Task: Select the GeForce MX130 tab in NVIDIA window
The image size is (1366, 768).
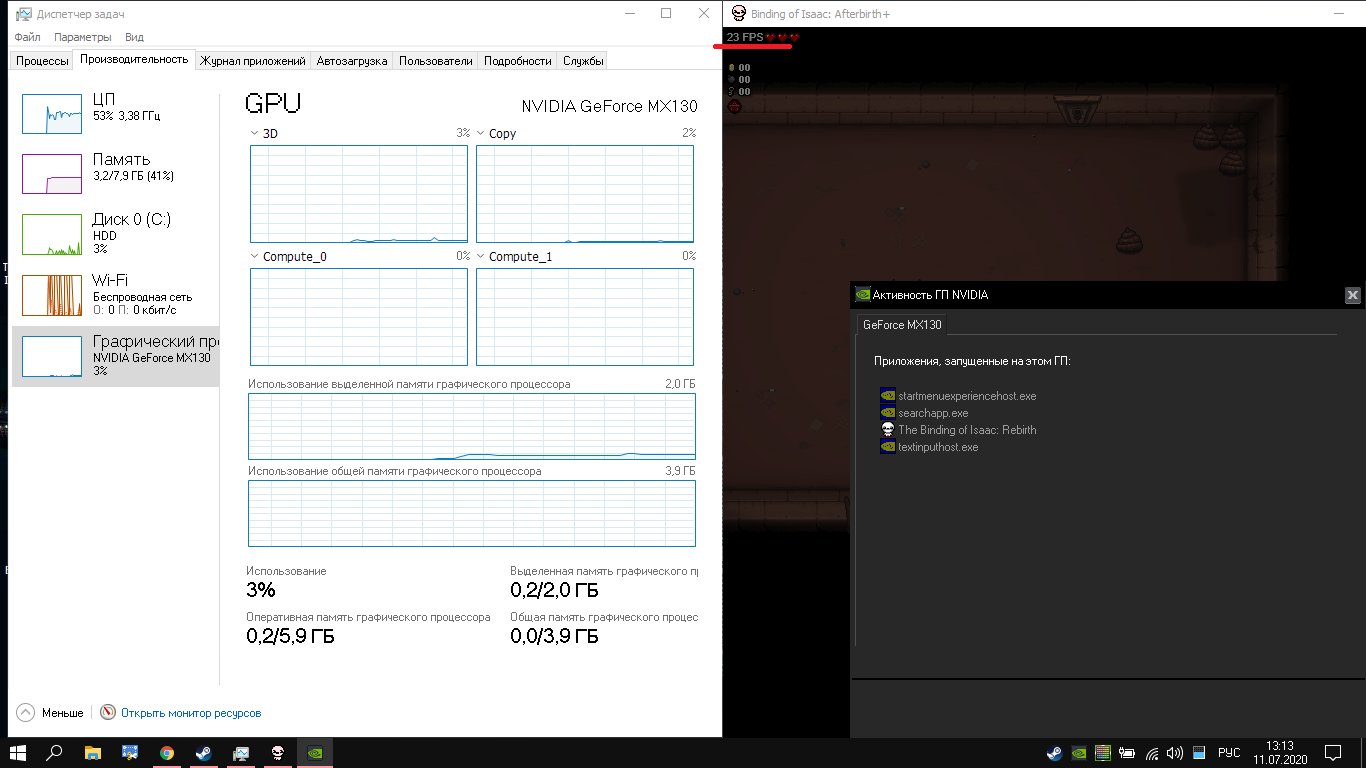Action: click(x=902, y=325)
